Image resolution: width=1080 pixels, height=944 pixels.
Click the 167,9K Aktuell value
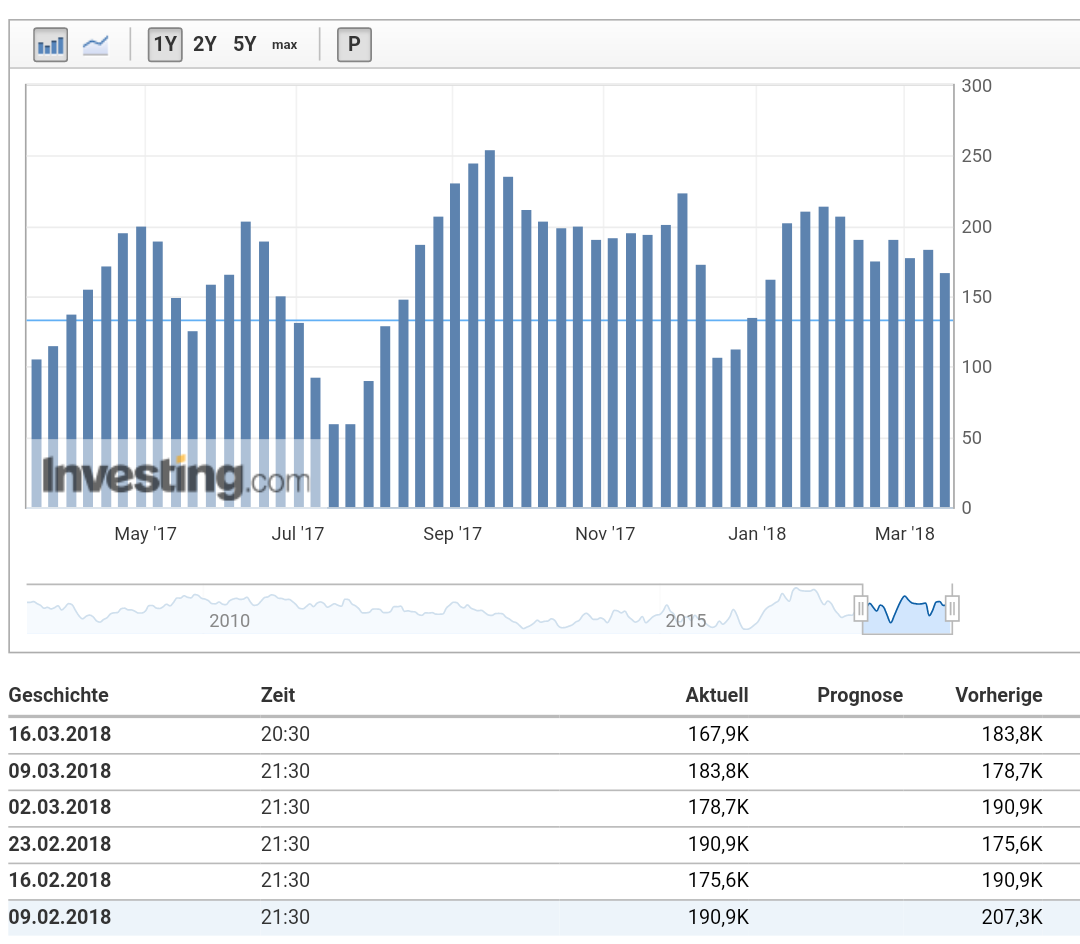[718, 734]
